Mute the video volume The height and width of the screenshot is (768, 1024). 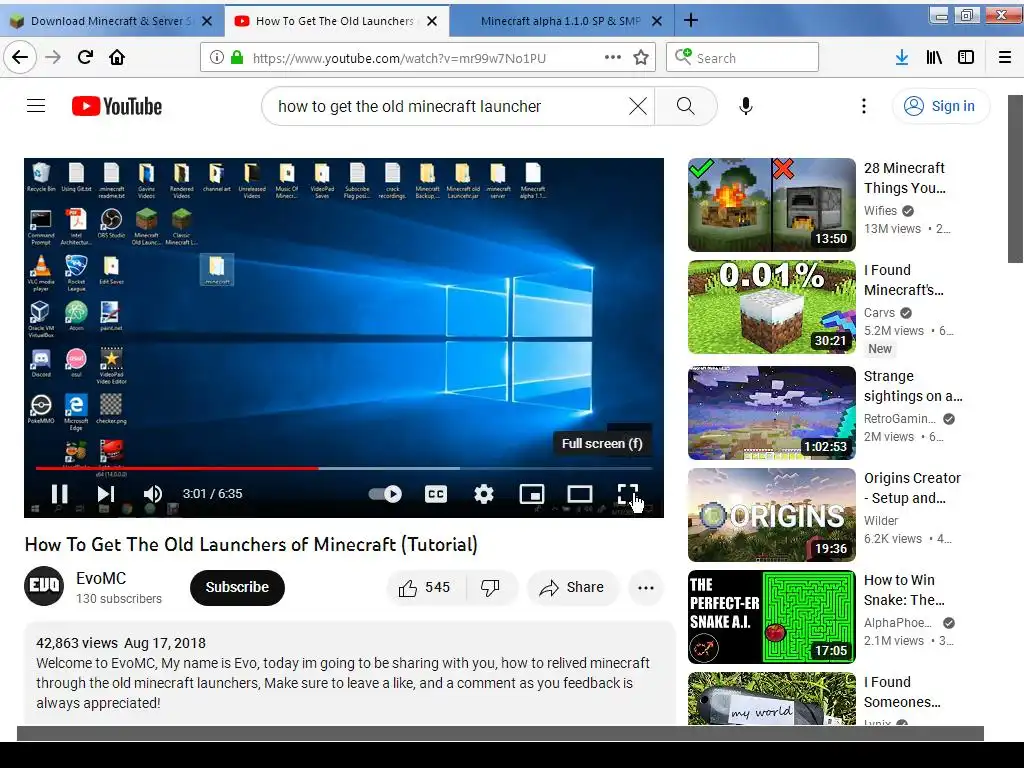pos(152,494)
